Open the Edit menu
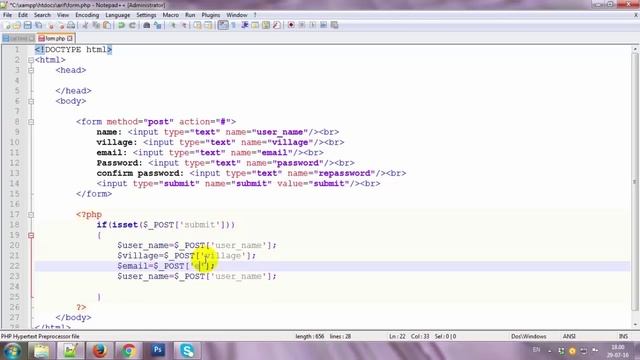 coord(23,15)
